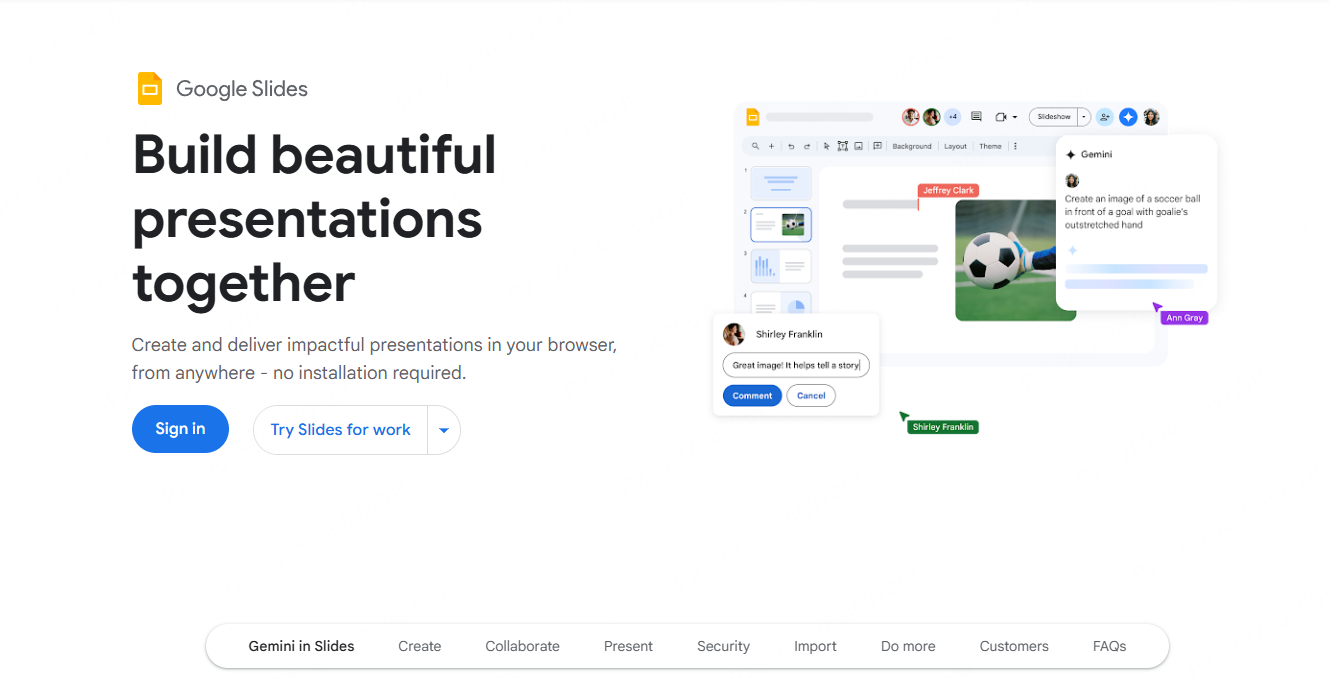Open the three-dot more options in toolbar

[1016, 146]
